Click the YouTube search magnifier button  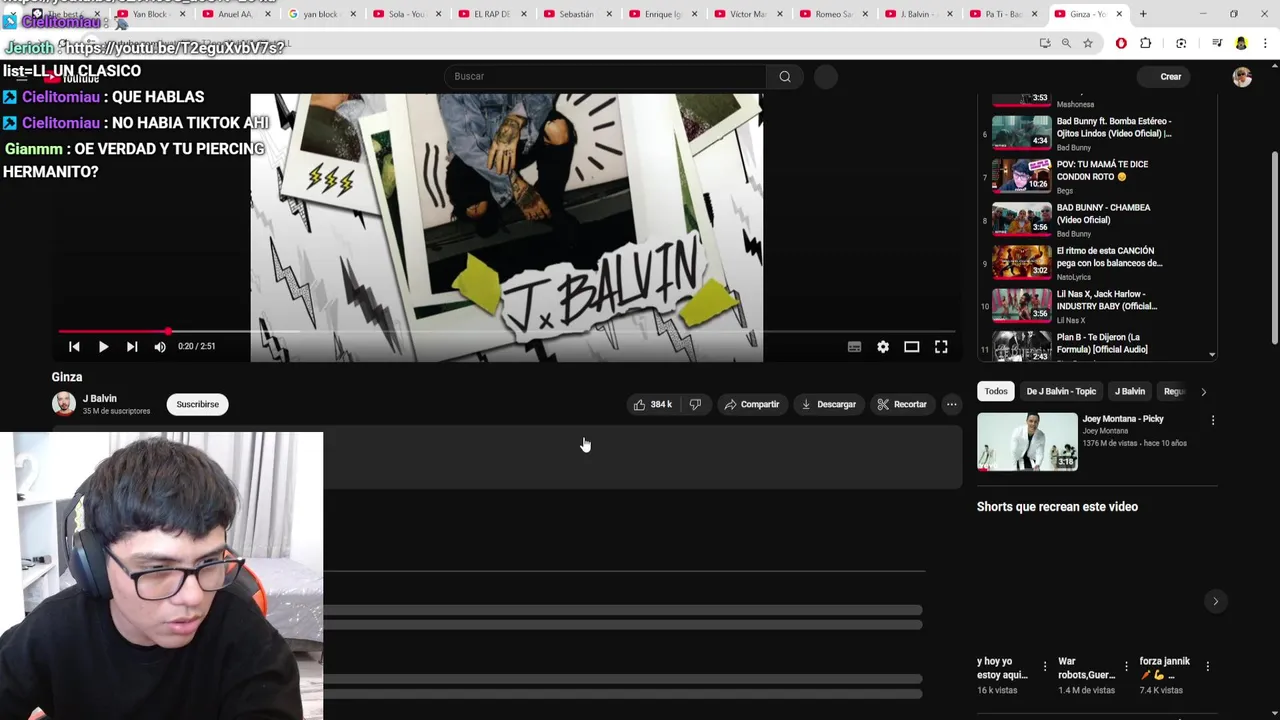tap(785, 76)
